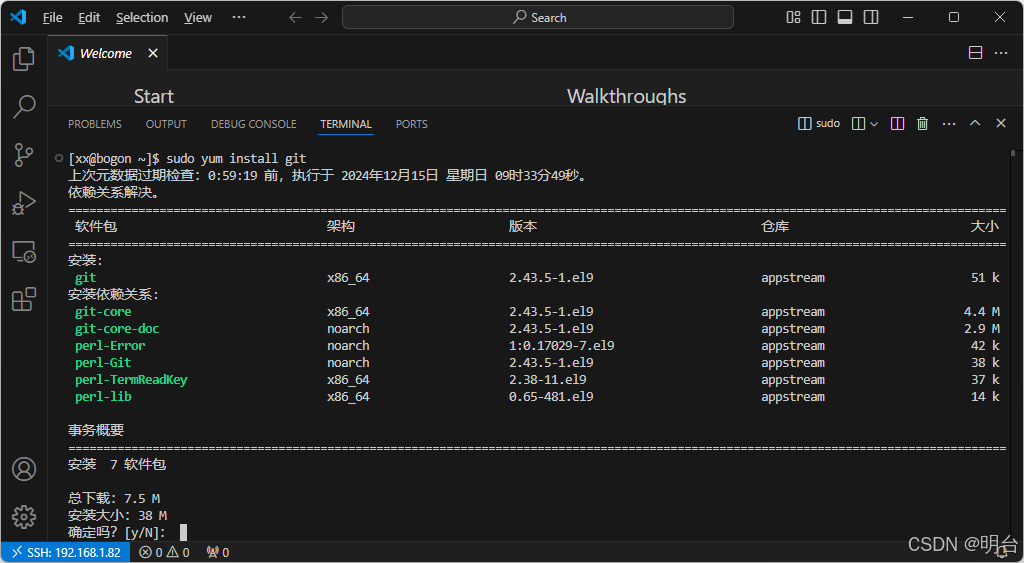Click the version 1:0.17029-7.el9 text
The image size is (1024, 563).
pyautogui.click(x=562, y=346)
